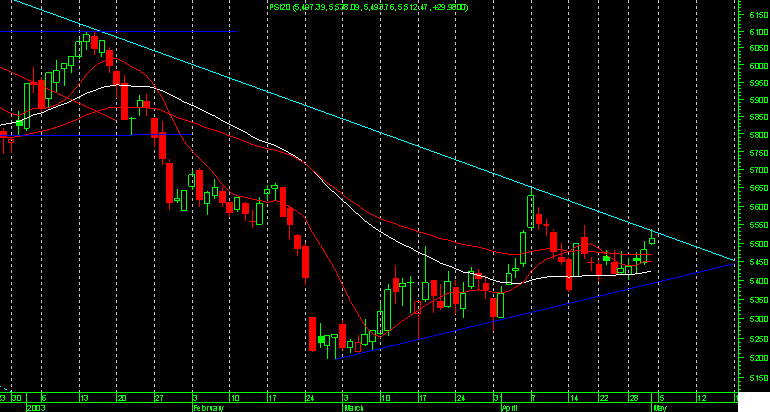Select the cyan descending trendline
This screenshot has height=412, width=770.
(x=375, y=129)
